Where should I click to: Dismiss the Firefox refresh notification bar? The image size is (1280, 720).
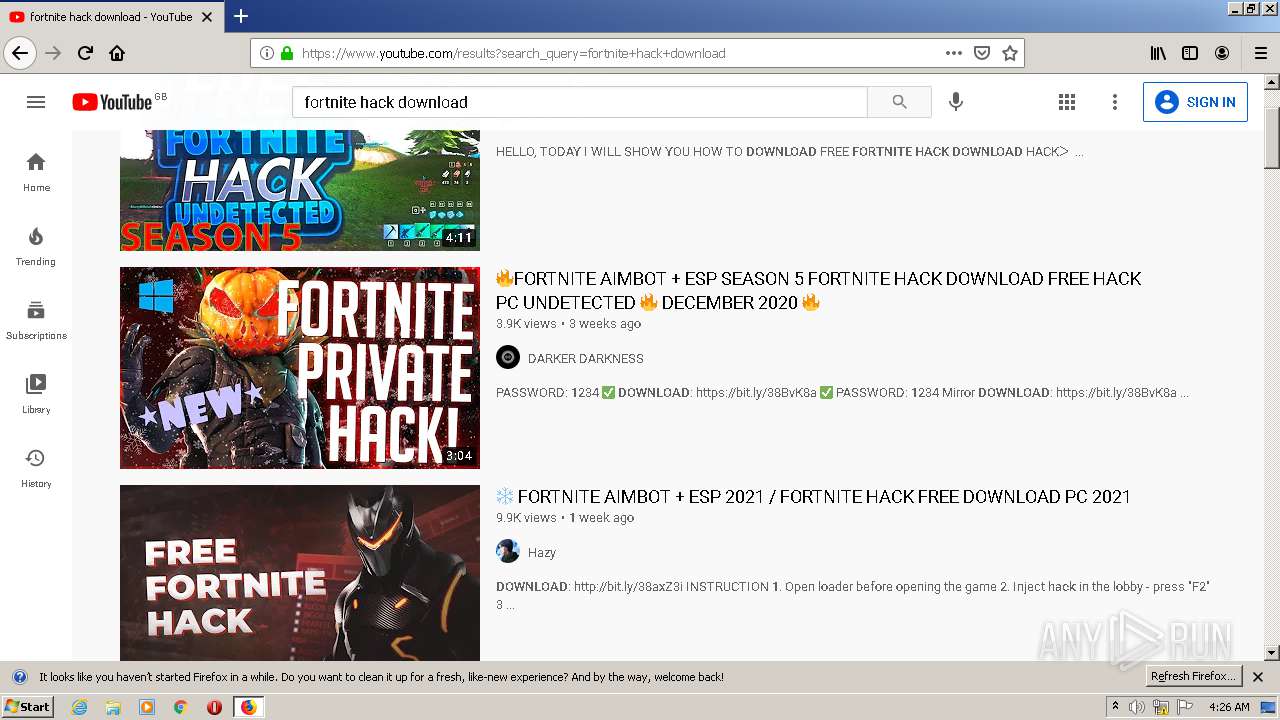pos(1258,677)
